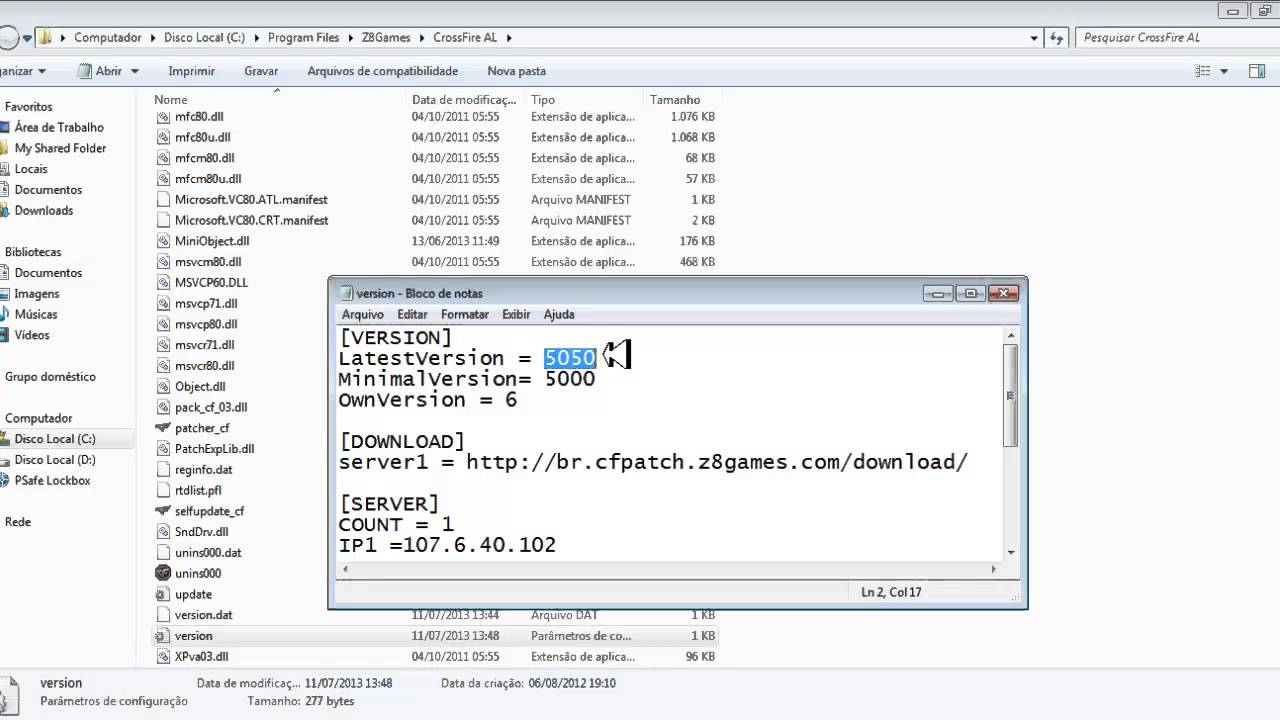Click the Notepad horizontal scrollbar track
1280x720 pixels.
[x=668, y=569]
